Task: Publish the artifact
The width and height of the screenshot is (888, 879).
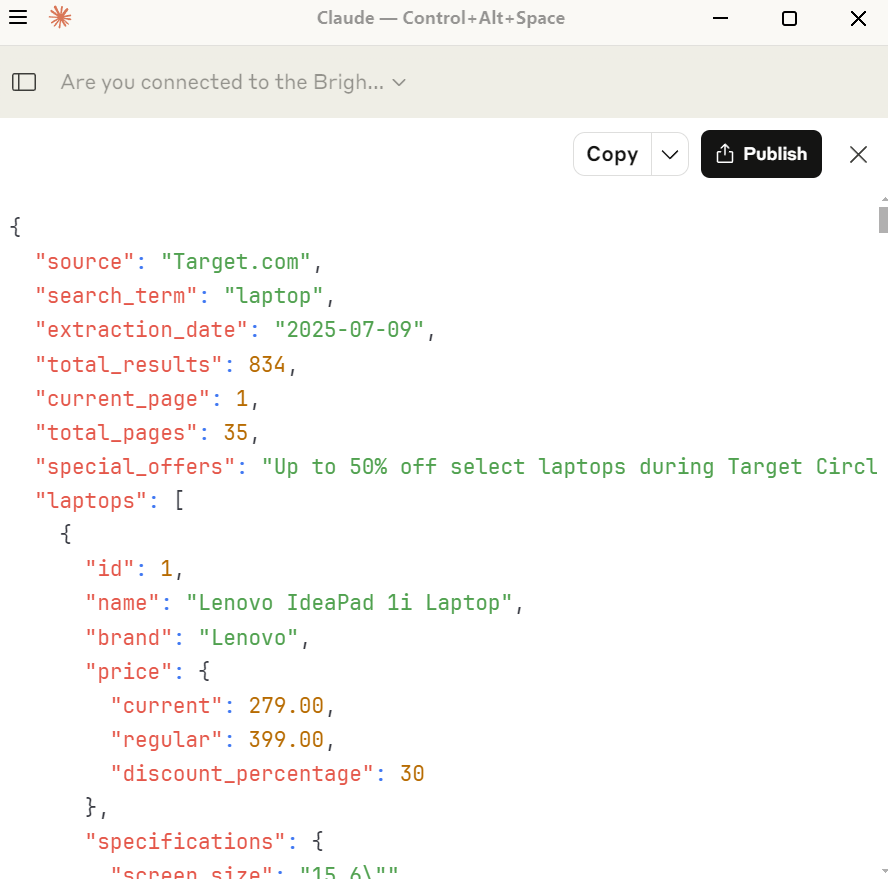Action: [x=761, y=154]
